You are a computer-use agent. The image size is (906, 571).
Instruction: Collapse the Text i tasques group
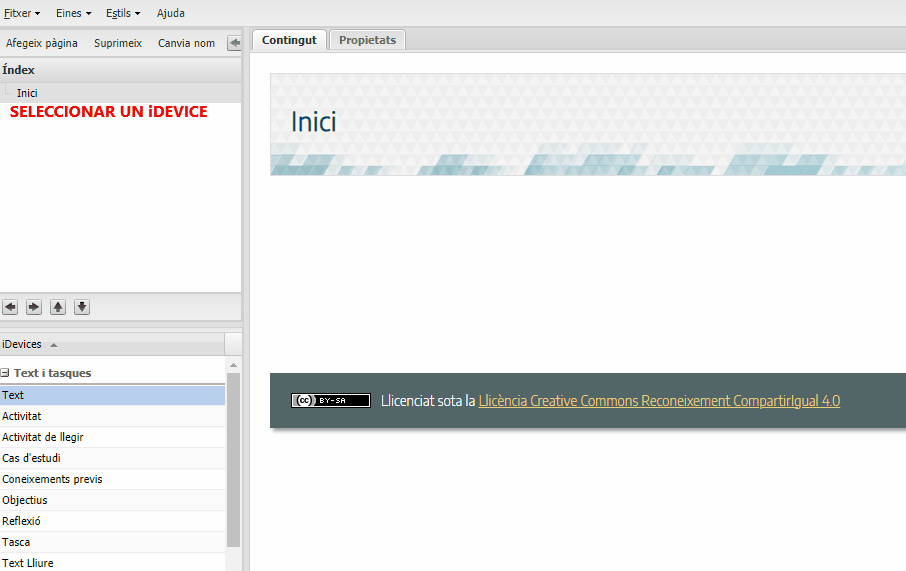pyautogui.click(x=5, y=373)
